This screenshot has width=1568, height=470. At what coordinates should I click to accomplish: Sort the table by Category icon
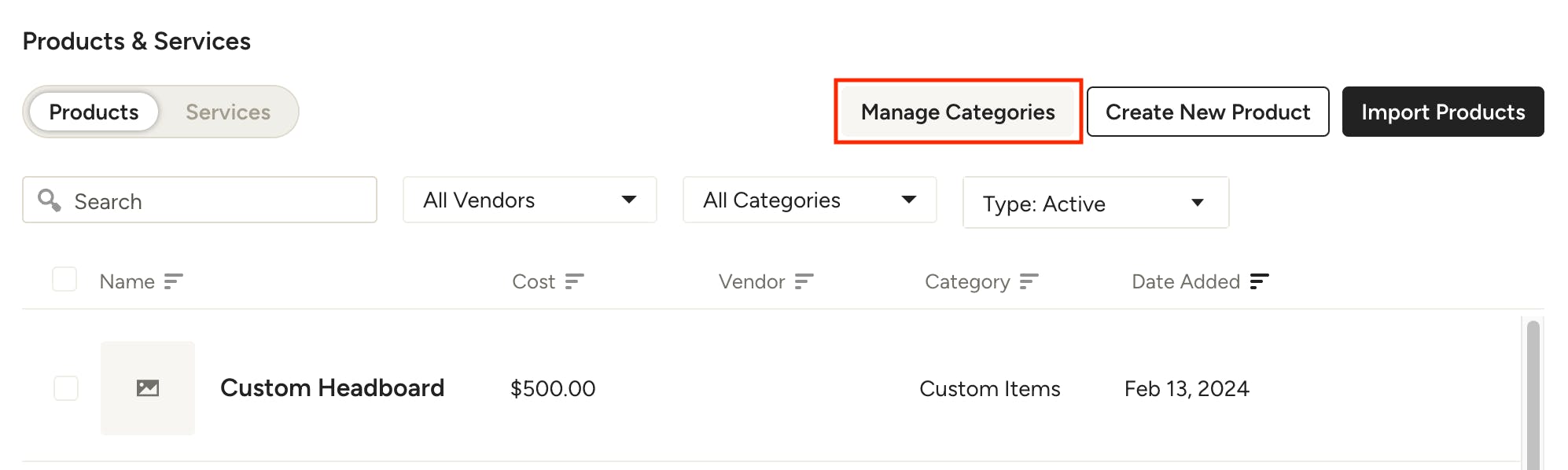[x=1029, y=281]
